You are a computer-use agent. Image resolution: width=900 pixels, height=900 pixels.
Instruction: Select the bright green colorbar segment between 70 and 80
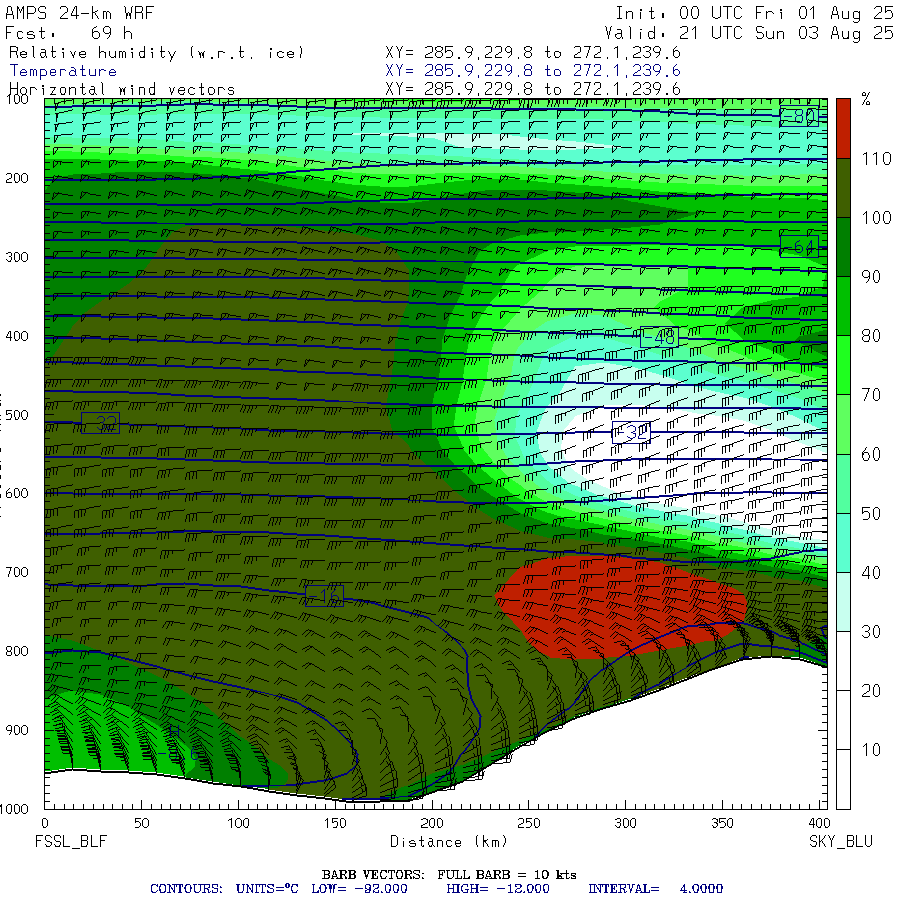coord(843,365)
